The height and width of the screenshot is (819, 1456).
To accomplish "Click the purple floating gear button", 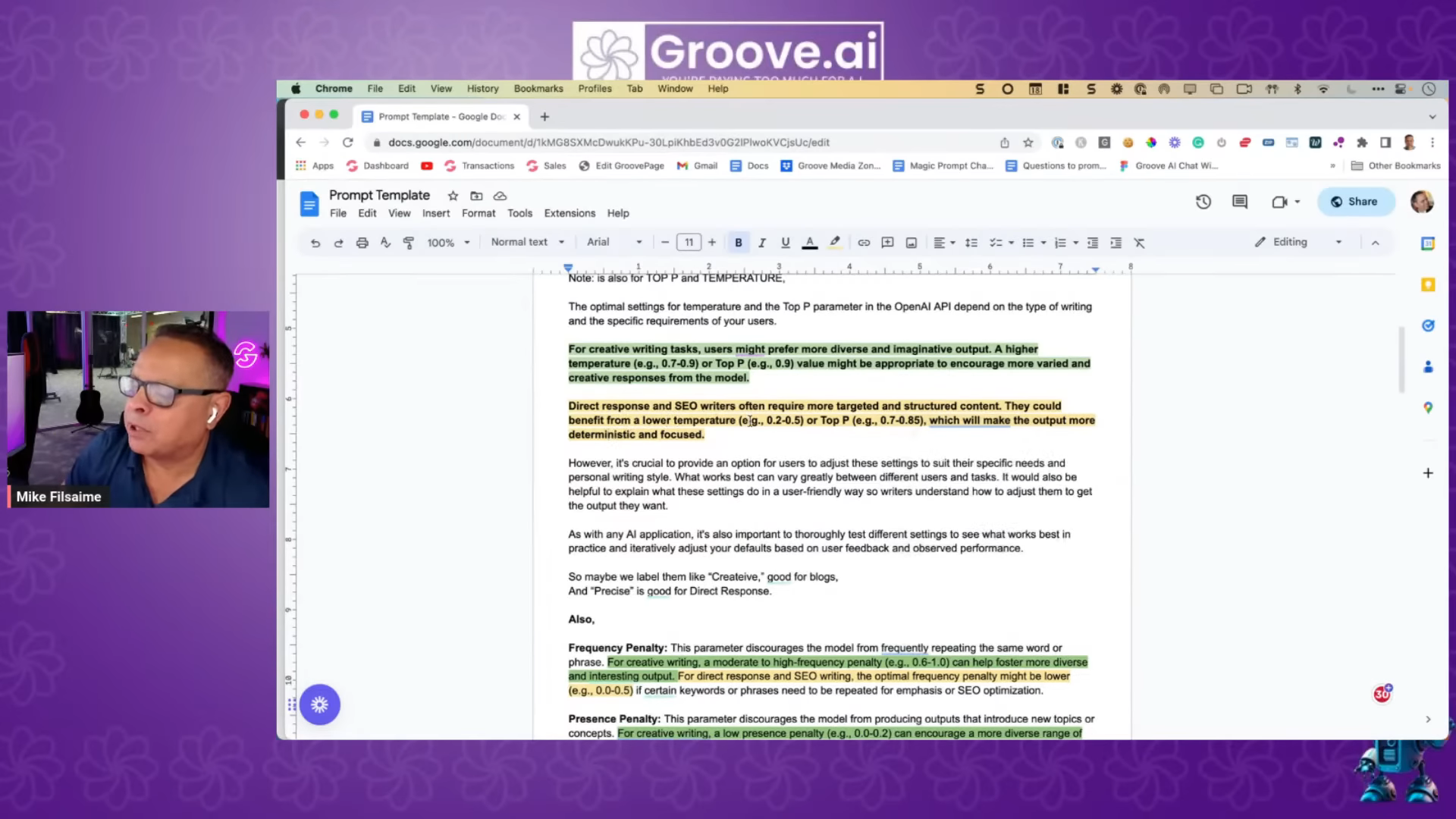I will pos(319,704).
